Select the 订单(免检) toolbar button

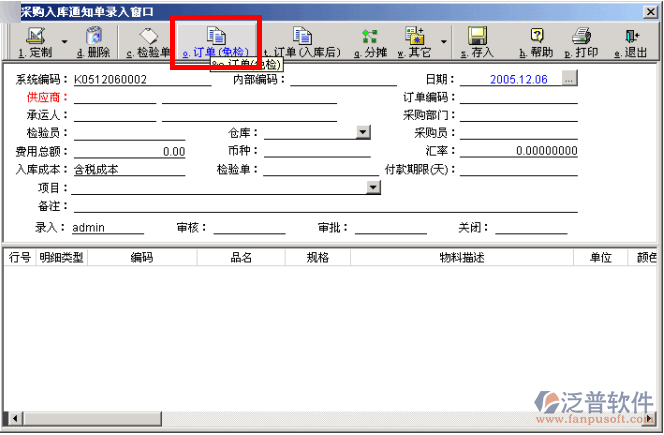215,42
